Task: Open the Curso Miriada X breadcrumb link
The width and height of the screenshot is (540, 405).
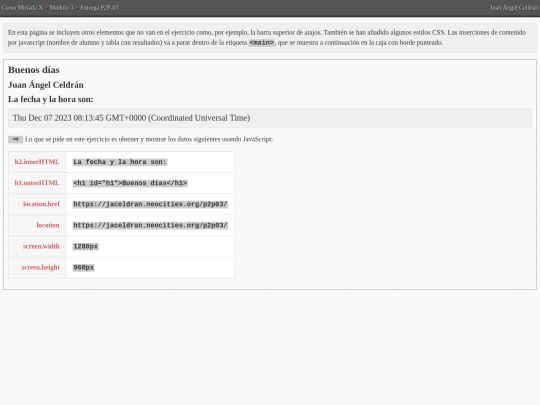Action: point(22,8)
